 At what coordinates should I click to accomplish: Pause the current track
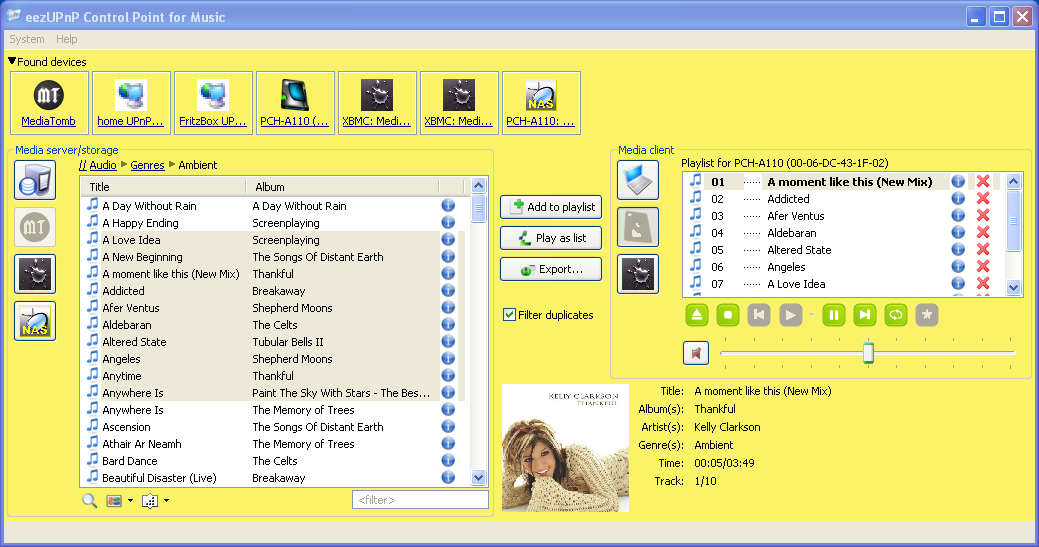(x=834, y=315)
